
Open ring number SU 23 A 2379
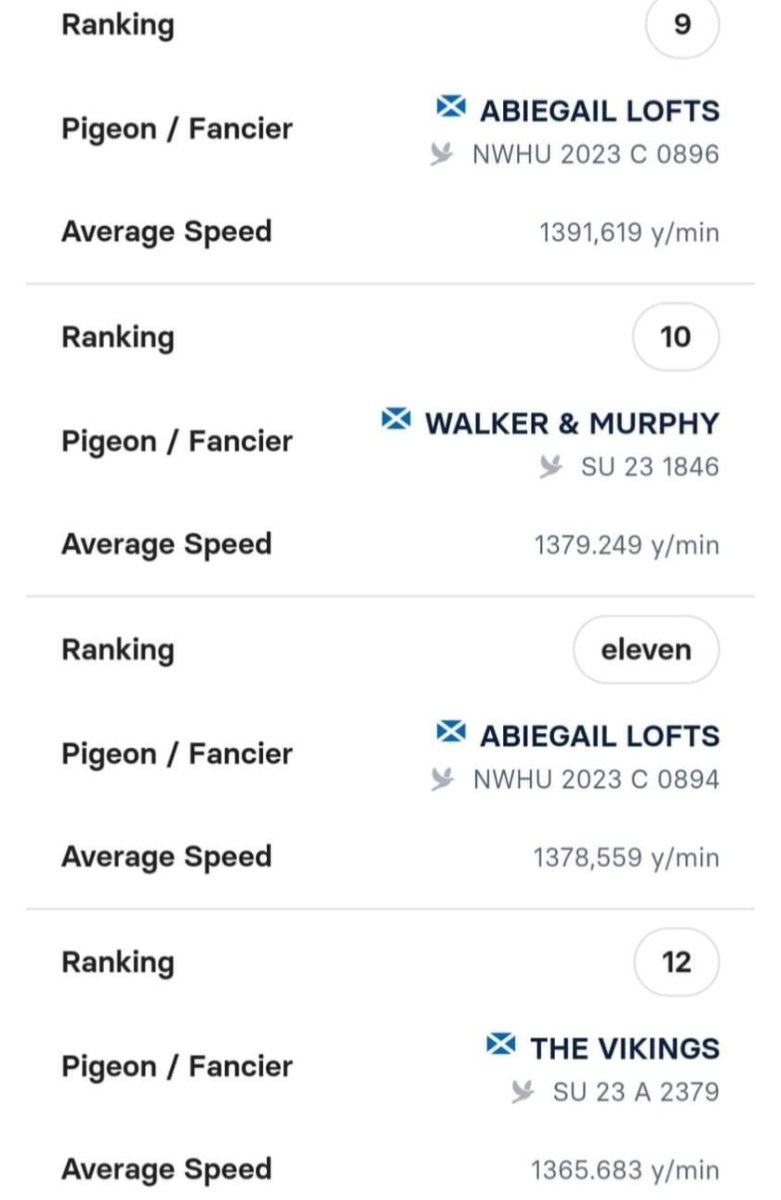coord(636,1092)
